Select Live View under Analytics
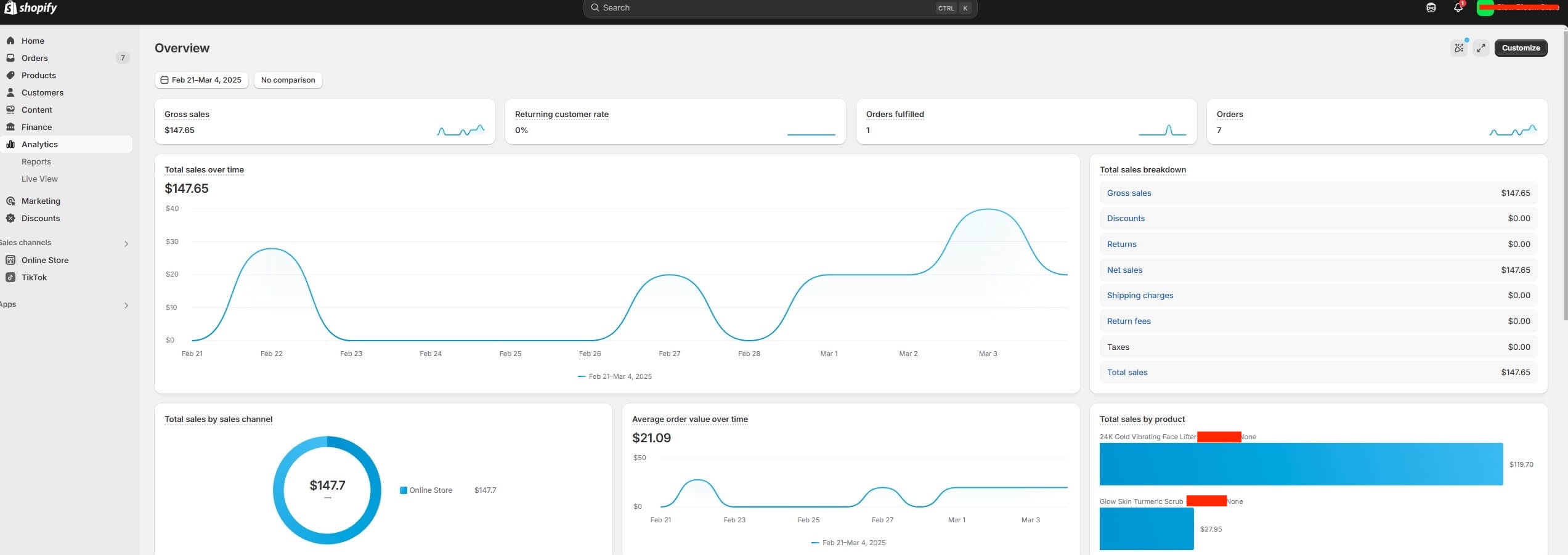 point(39,179)
